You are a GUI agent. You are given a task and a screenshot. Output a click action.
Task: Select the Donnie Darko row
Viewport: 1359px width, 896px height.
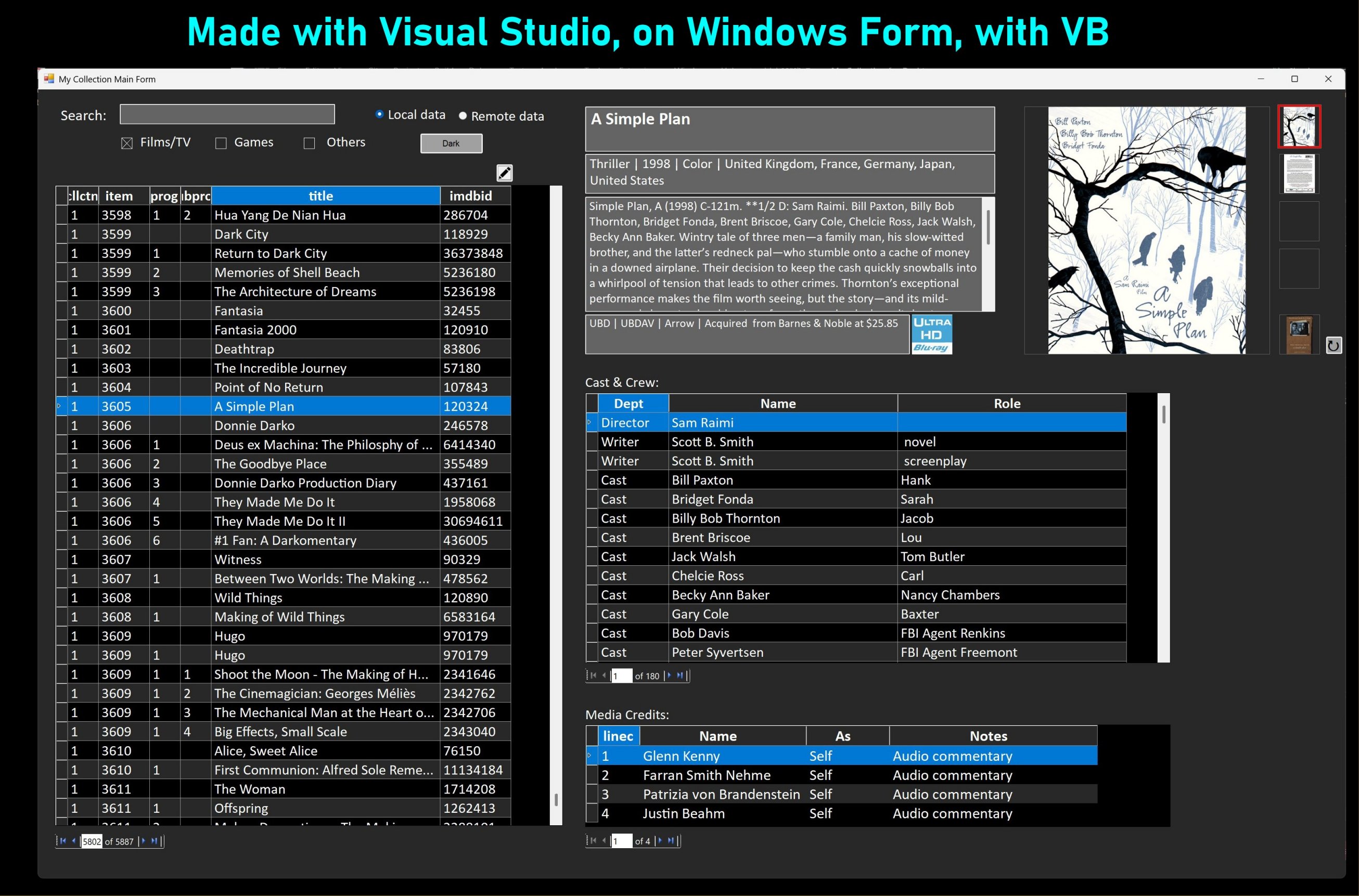[254, 426]
